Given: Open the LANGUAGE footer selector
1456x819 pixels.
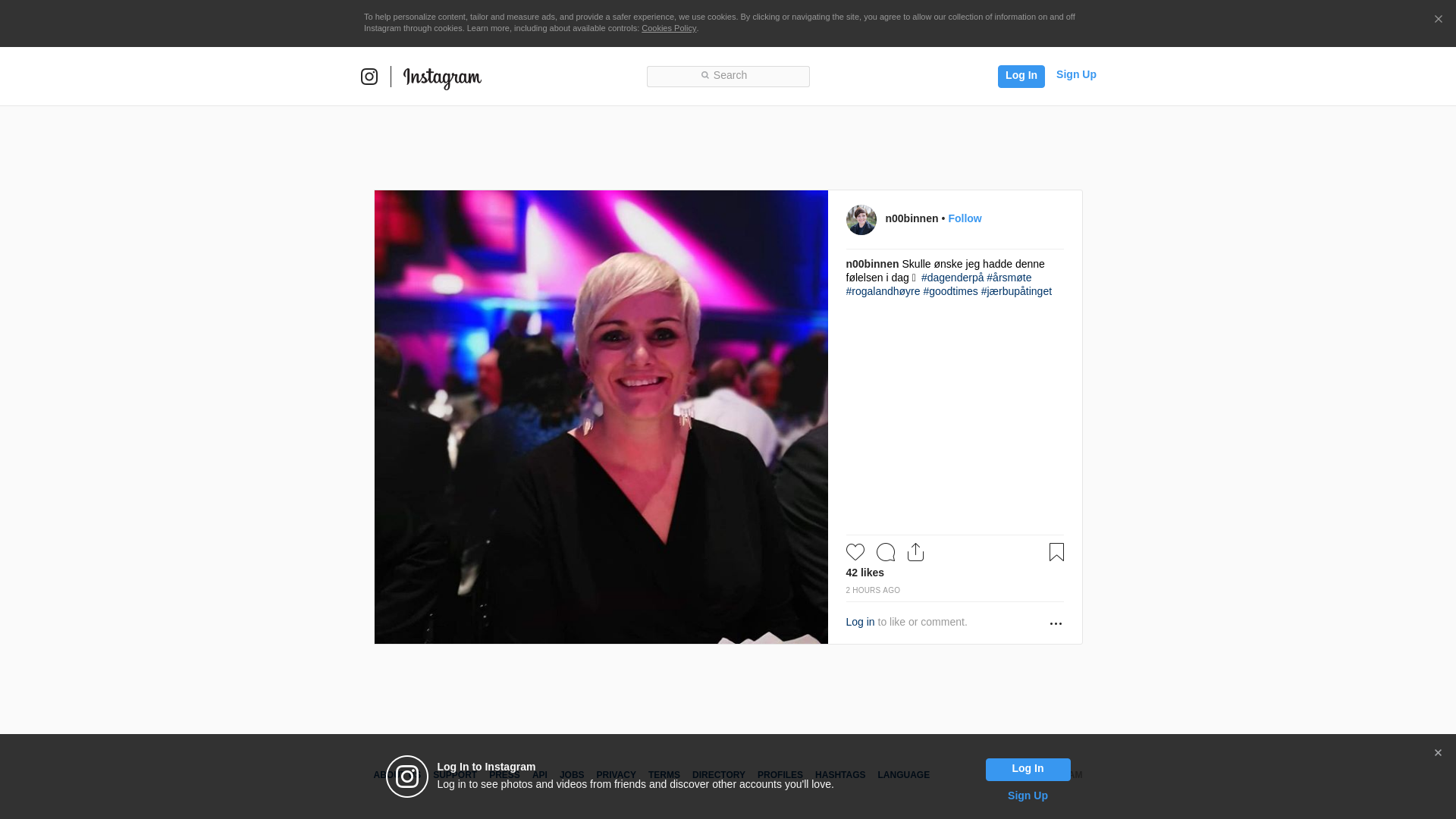Looking at the screenshot, I should point(903,775).
